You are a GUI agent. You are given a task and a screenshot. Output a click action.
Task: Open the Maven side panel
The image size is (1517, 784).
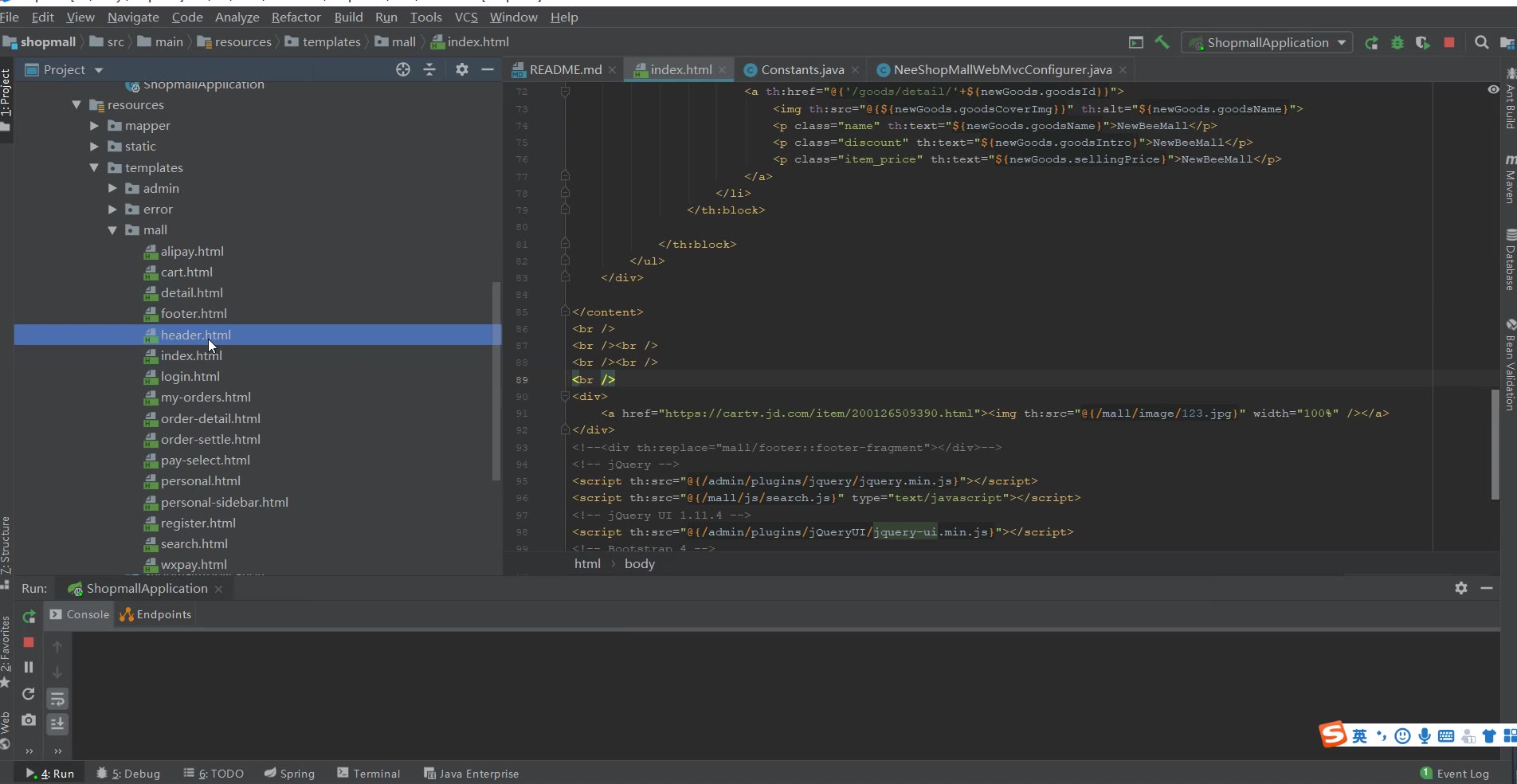click(1509, 180)
